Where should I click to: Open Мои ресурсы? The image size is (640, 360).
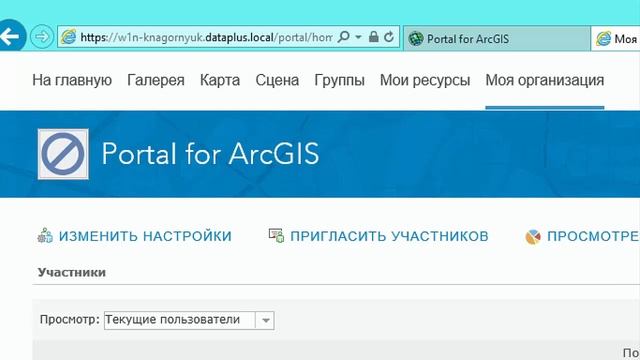tap(425, 80)
